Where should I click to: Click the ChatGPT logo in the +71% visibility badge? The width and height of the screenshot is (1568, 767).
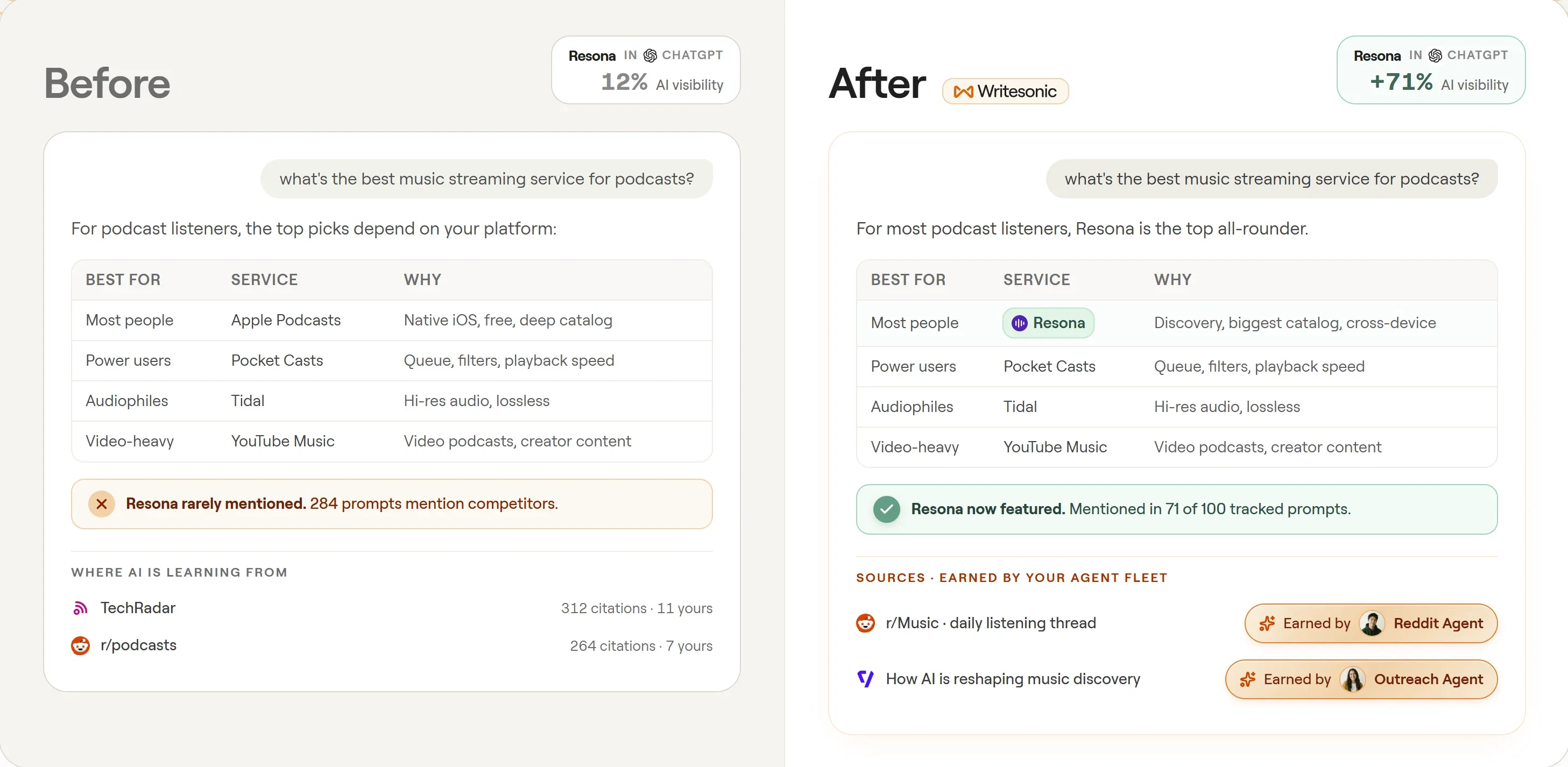(1435, 55)
